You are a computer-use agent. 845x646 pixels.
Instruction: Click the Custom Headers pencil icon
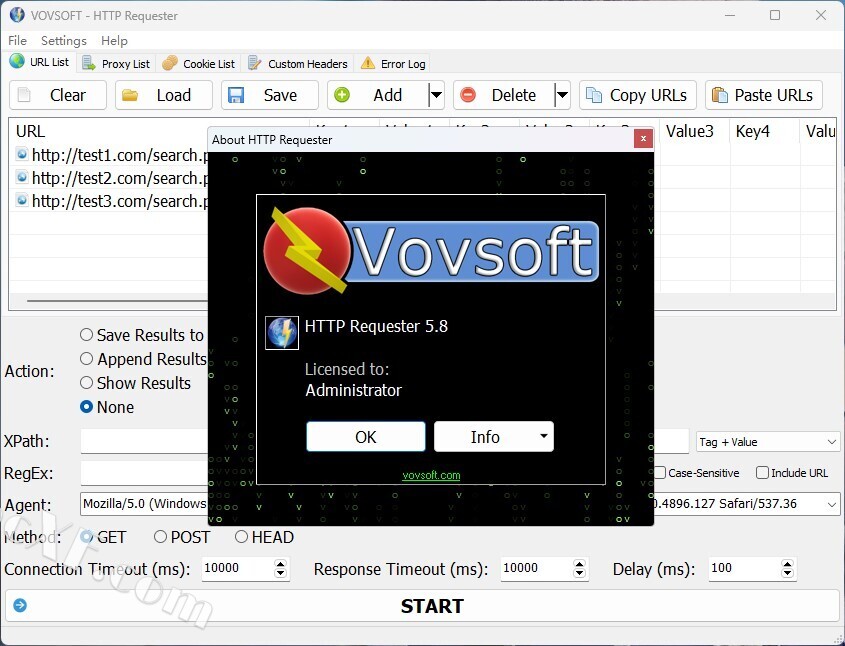pyautogui.click(x=254, y=63)
